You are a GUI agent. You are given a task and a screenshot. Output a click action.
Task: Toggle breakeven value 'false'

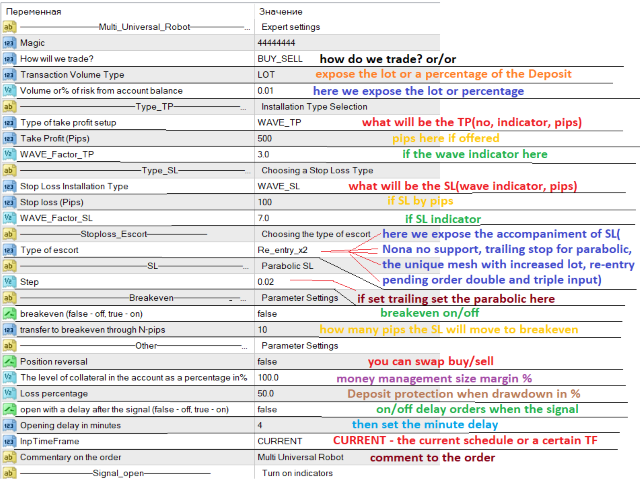(267, 314)
